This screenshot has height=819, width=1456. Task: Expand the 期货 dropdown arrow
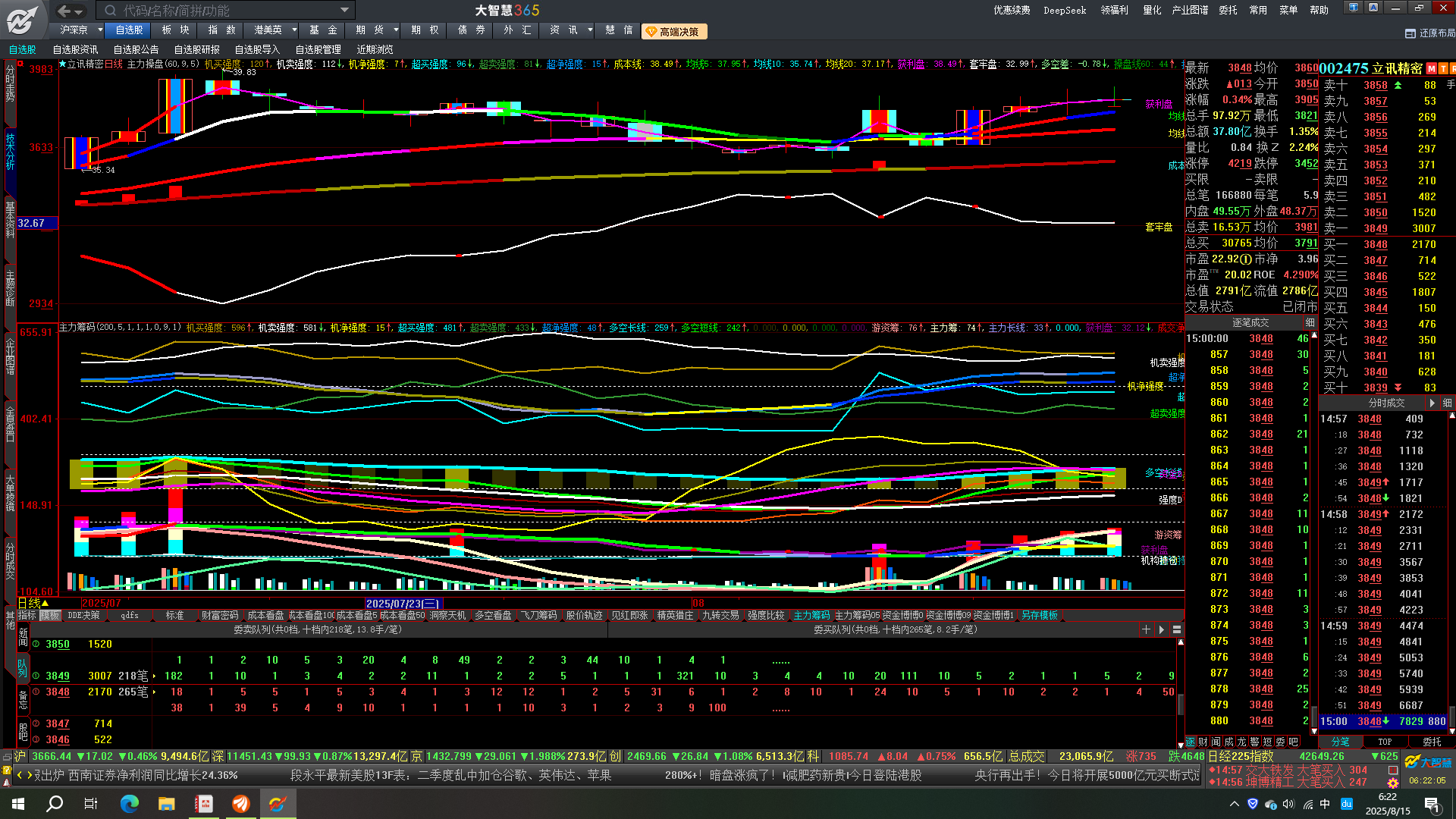coord(396,30)
